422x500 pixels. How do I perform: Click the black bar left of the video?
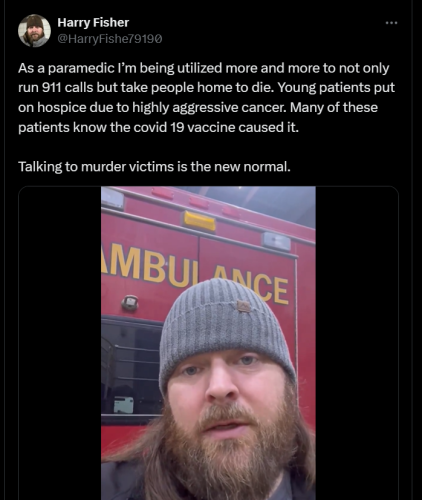coord(60,343)
